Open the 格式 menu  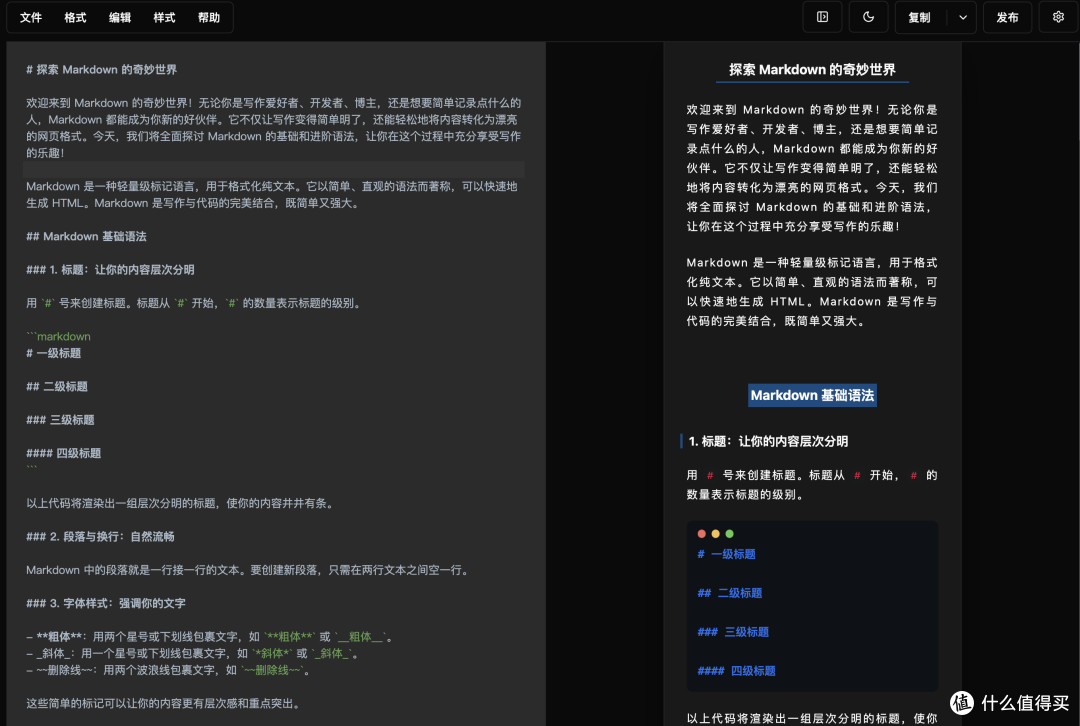coord(75,18)
